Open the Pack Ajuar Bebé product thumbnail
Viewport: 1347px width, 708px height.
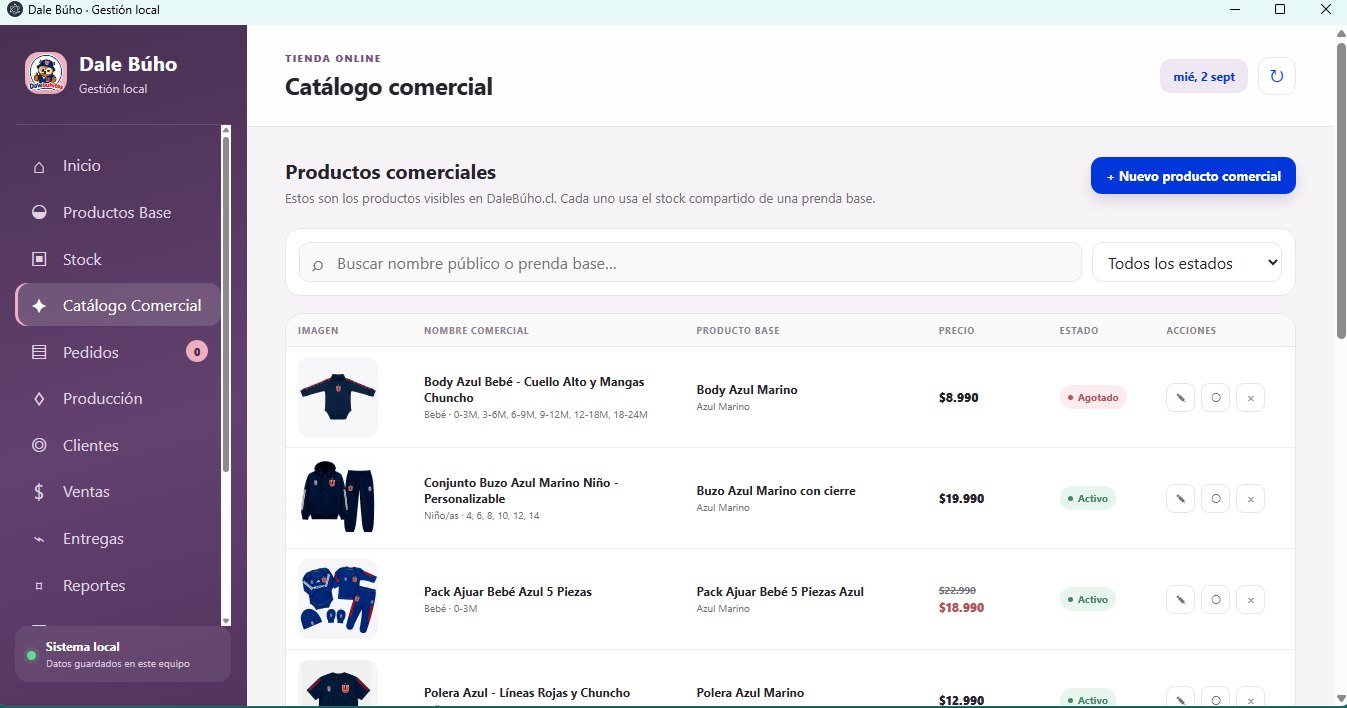[338, 599]
